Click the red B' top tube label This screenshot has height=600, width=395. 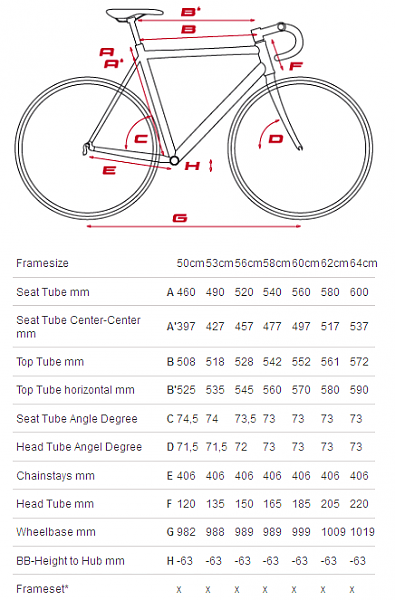point(191,12)
